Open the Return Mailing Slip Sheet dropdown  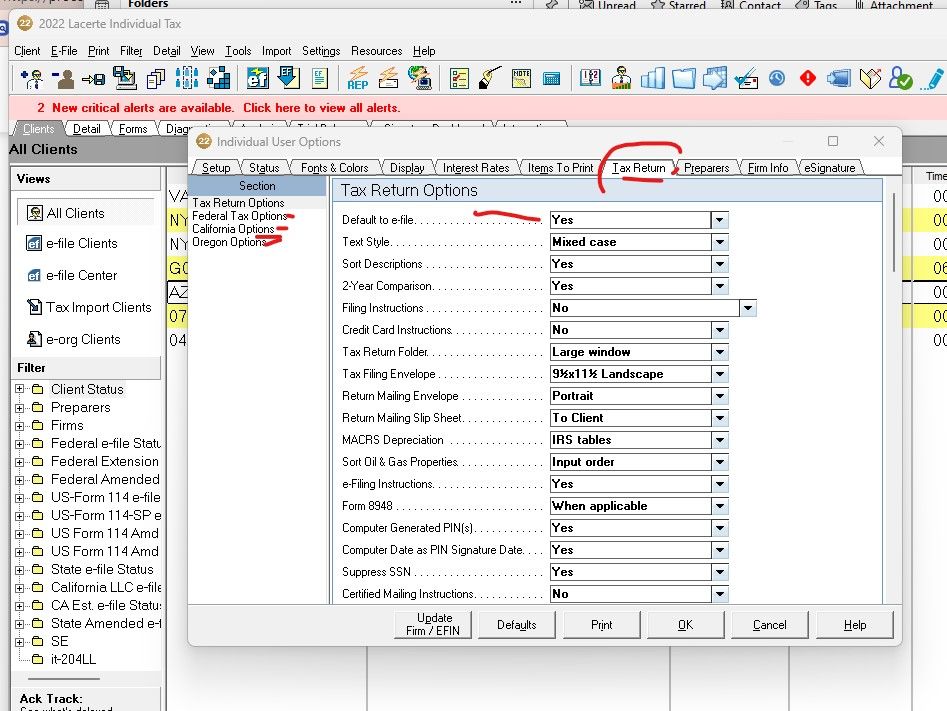719,418
